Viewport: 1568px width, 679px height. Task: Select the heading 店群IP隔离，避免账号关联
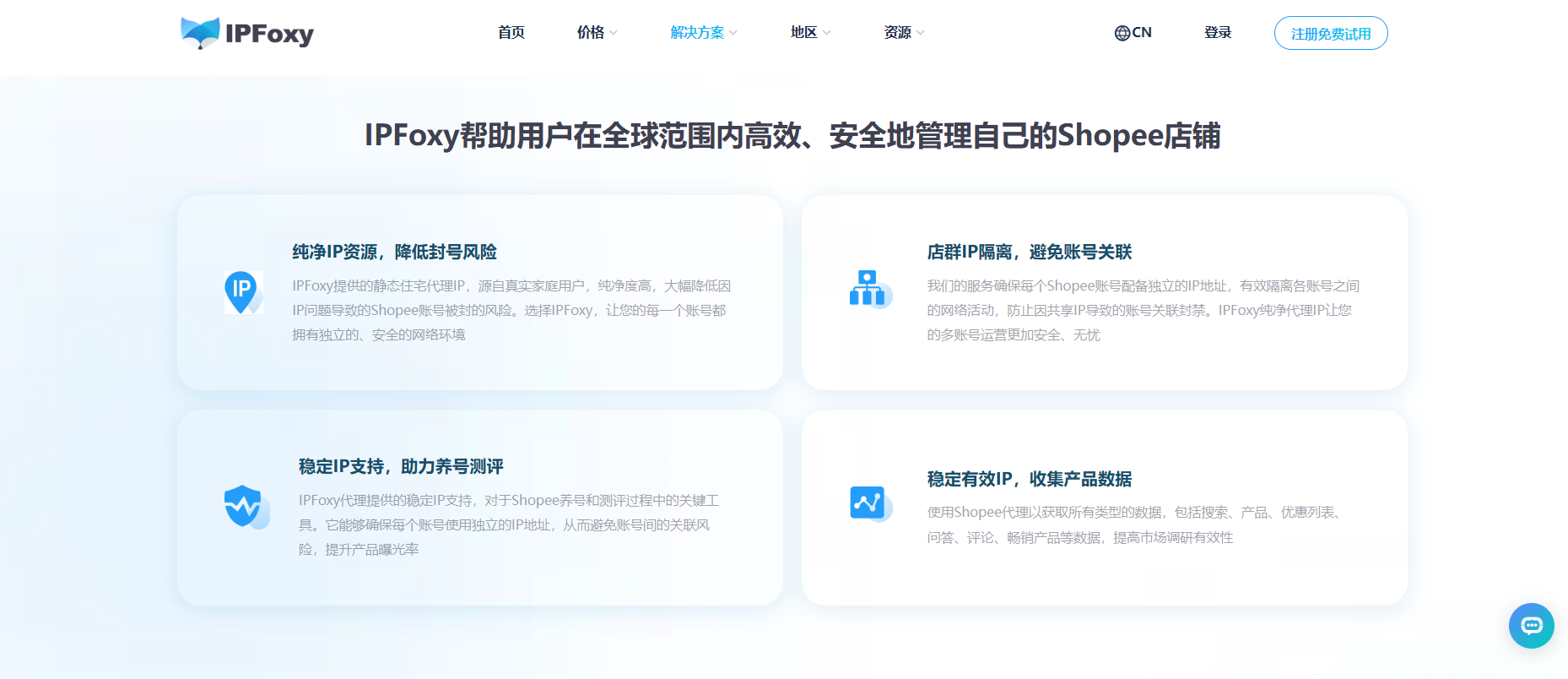point(1030,252)
